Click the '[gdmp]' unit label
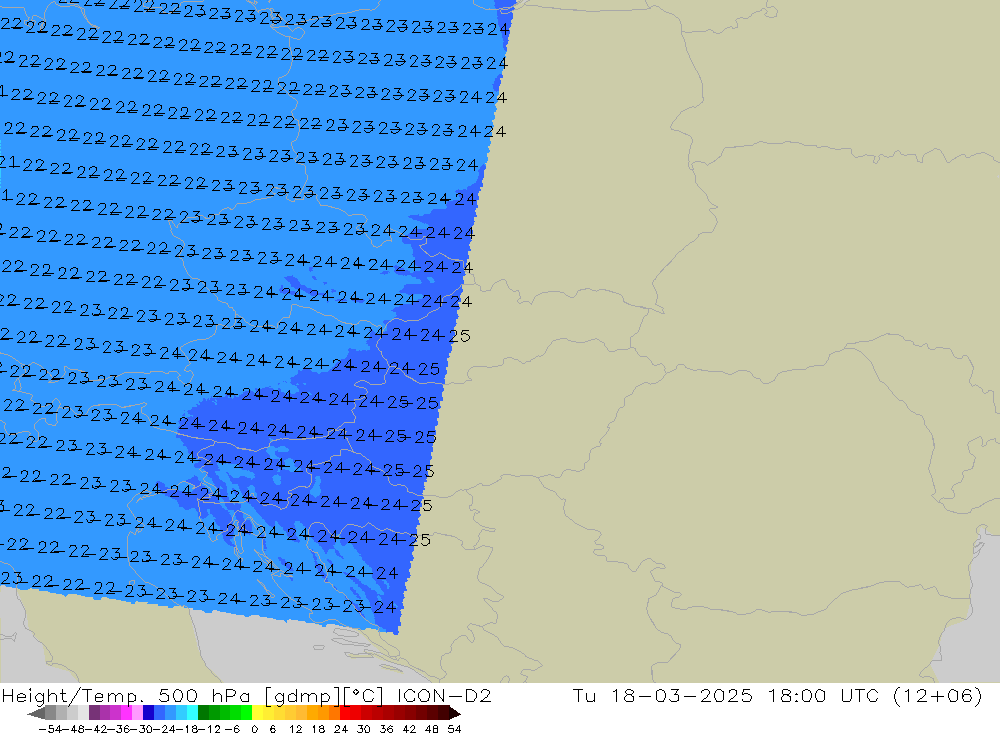Image resolution: width=1000 pixels, height=733 pixels. (302, 696)
